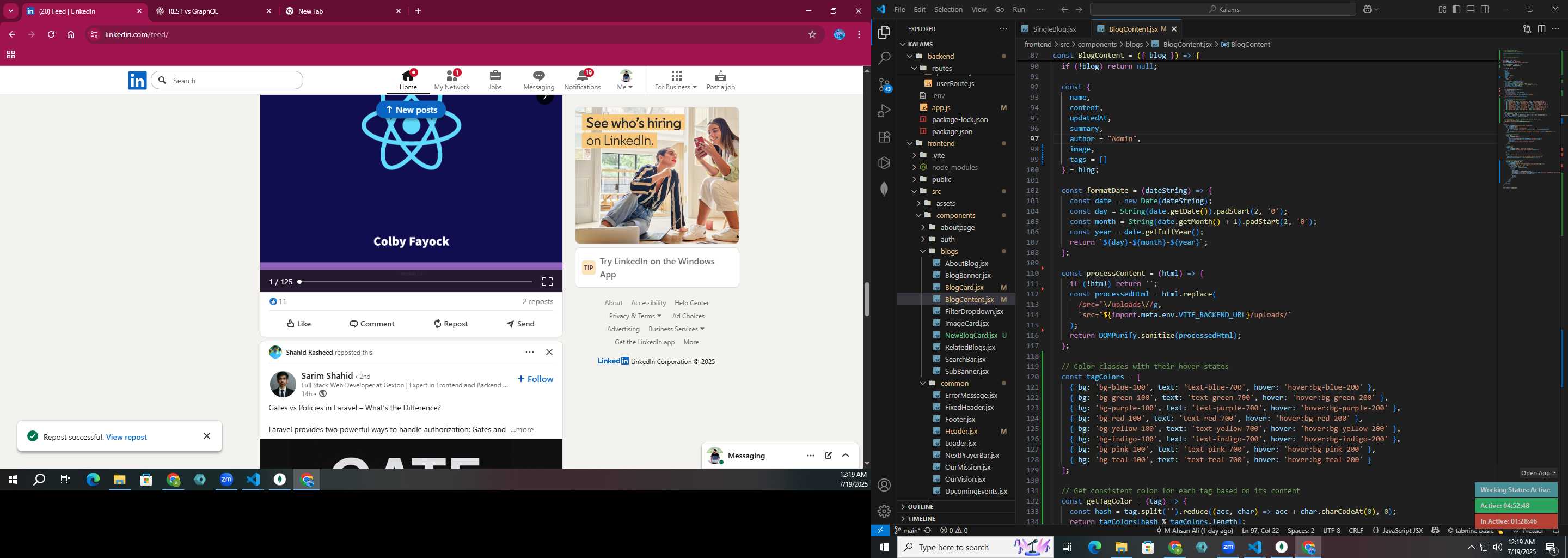The image size is (1568, 558).
Task: Click the remote window icon in status bar
Action: (x=880, y=531)
